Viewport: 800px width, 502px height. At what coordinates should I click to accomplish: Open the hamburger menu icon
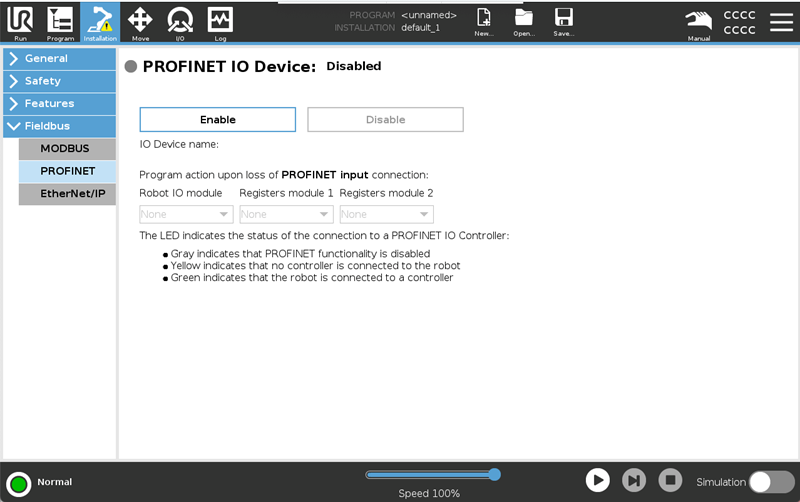[780, 21]
